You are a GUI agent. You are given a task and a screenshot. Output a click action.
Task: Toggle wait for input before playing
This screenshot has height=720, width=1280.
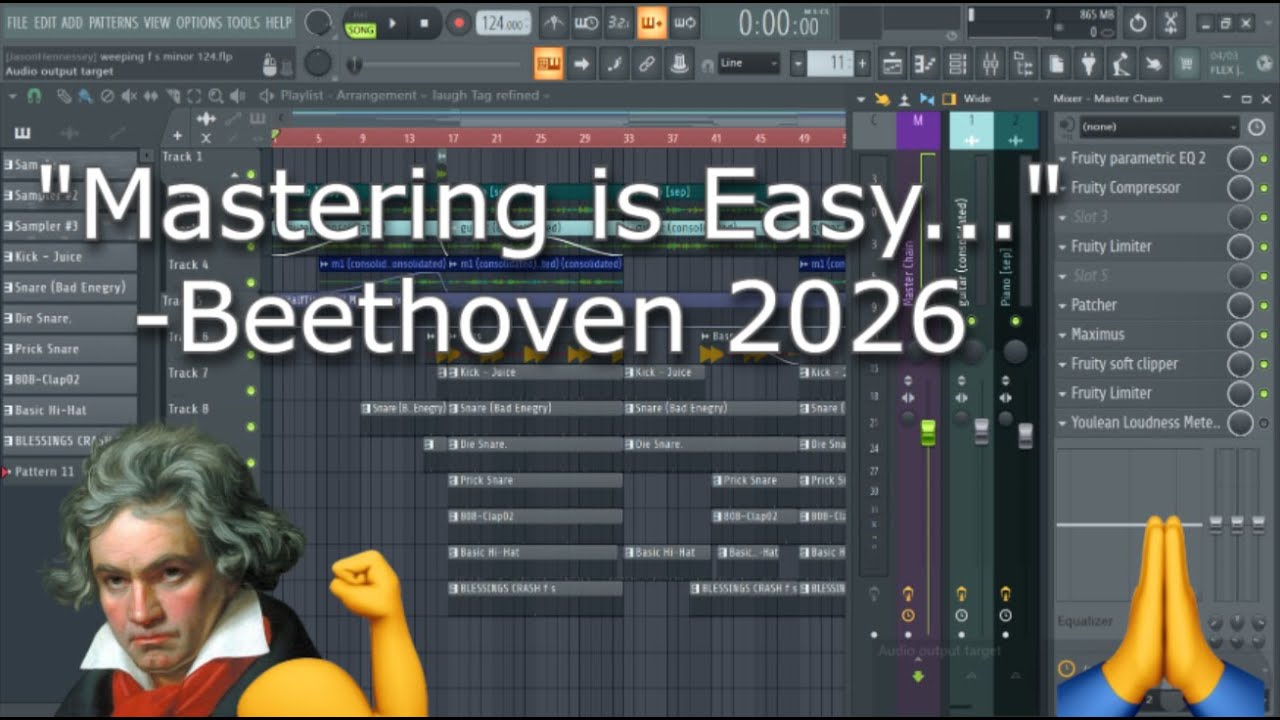point(587,22)
